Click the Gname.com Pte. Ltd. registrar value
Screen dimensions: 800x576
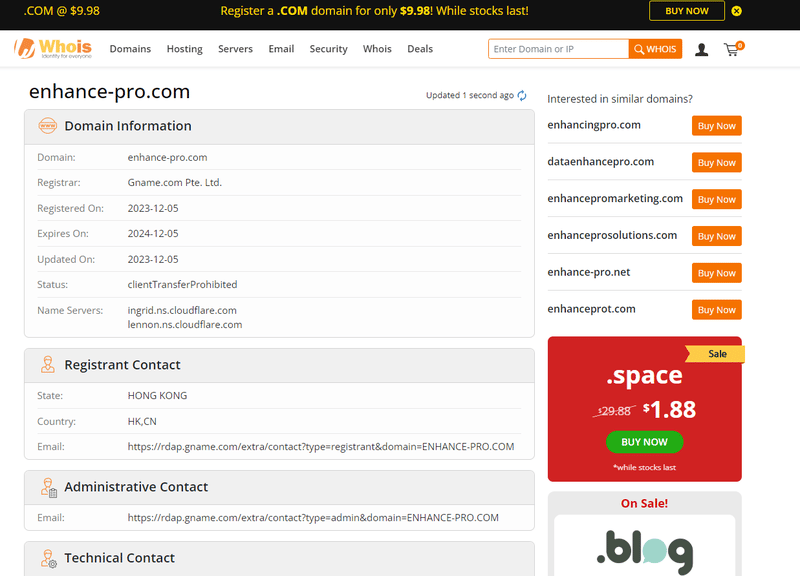click(174, 183)
